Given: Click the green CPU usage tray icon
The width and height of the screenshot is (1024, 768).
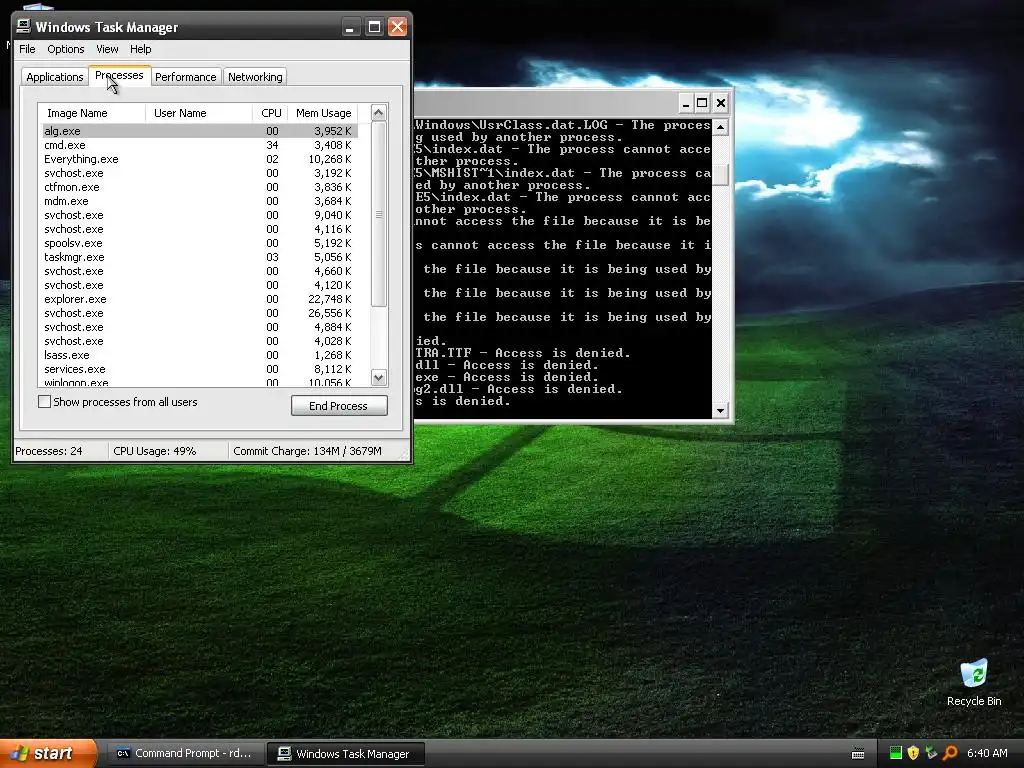Looking at the screenshot, I should (896, 753).
